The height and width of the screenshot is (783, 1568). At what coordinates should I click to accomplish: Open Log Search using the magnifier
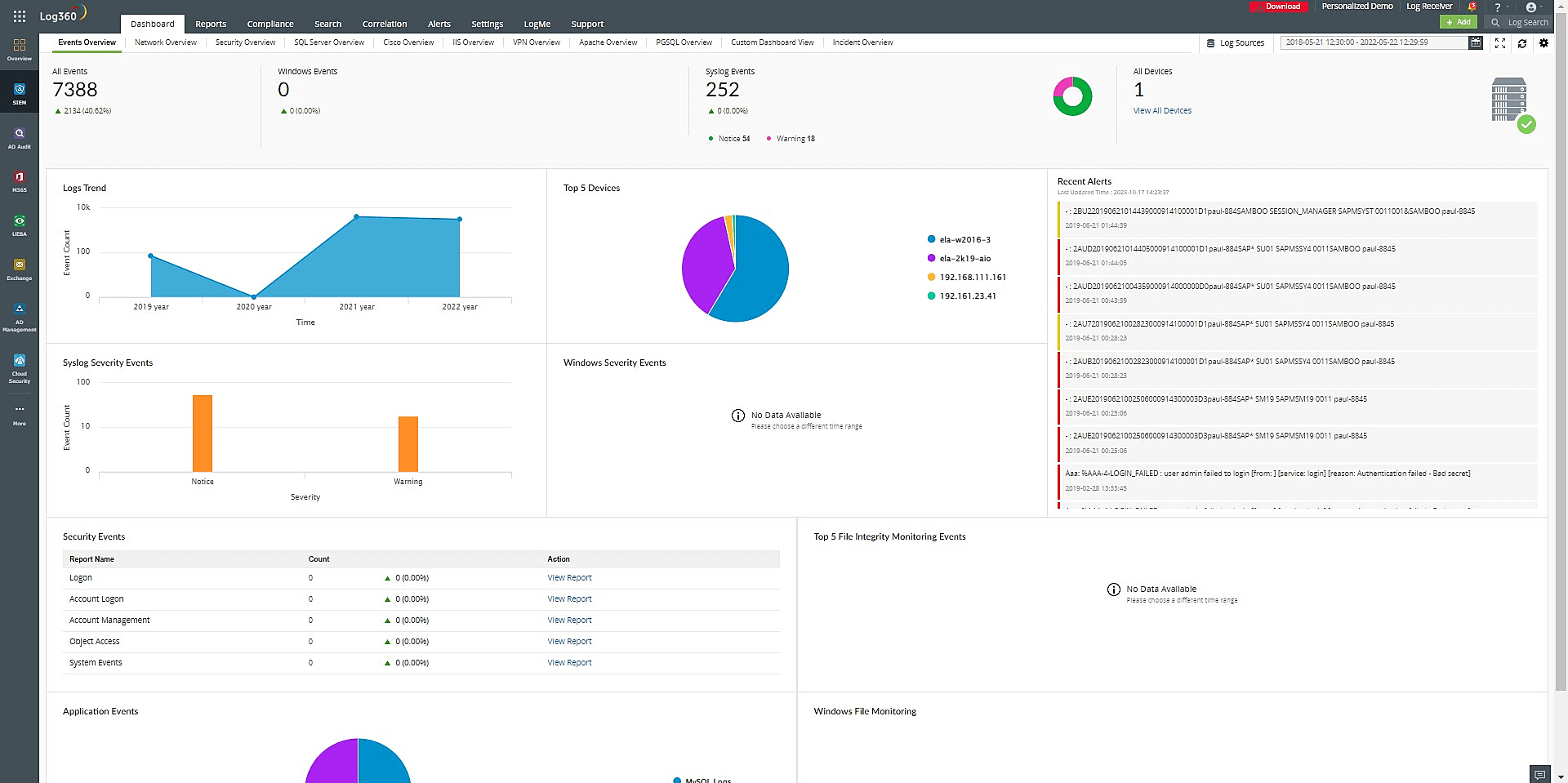click(x=1495, y=23)
